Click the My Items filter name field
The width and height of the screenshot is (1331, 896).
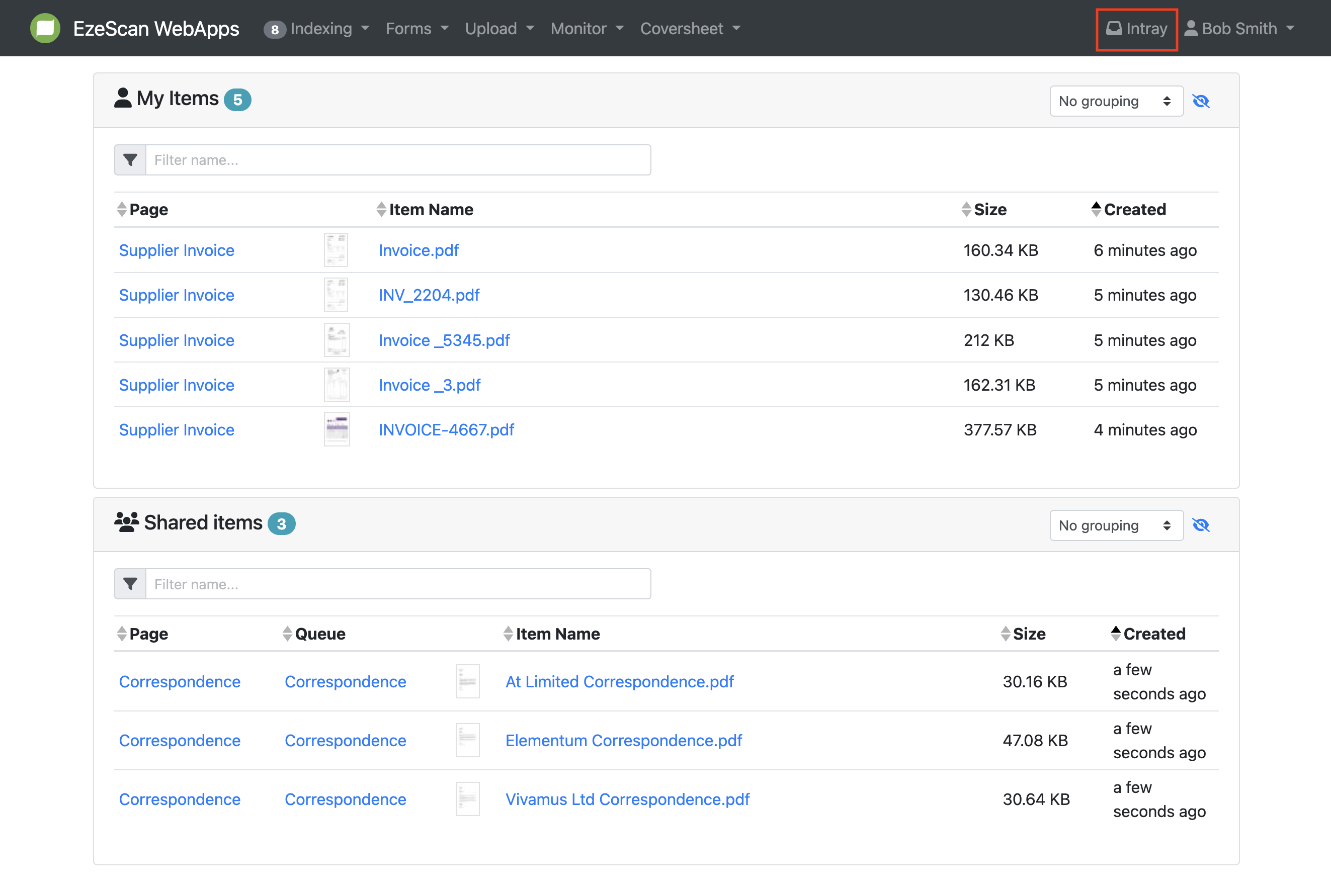[x=398, y=160]
